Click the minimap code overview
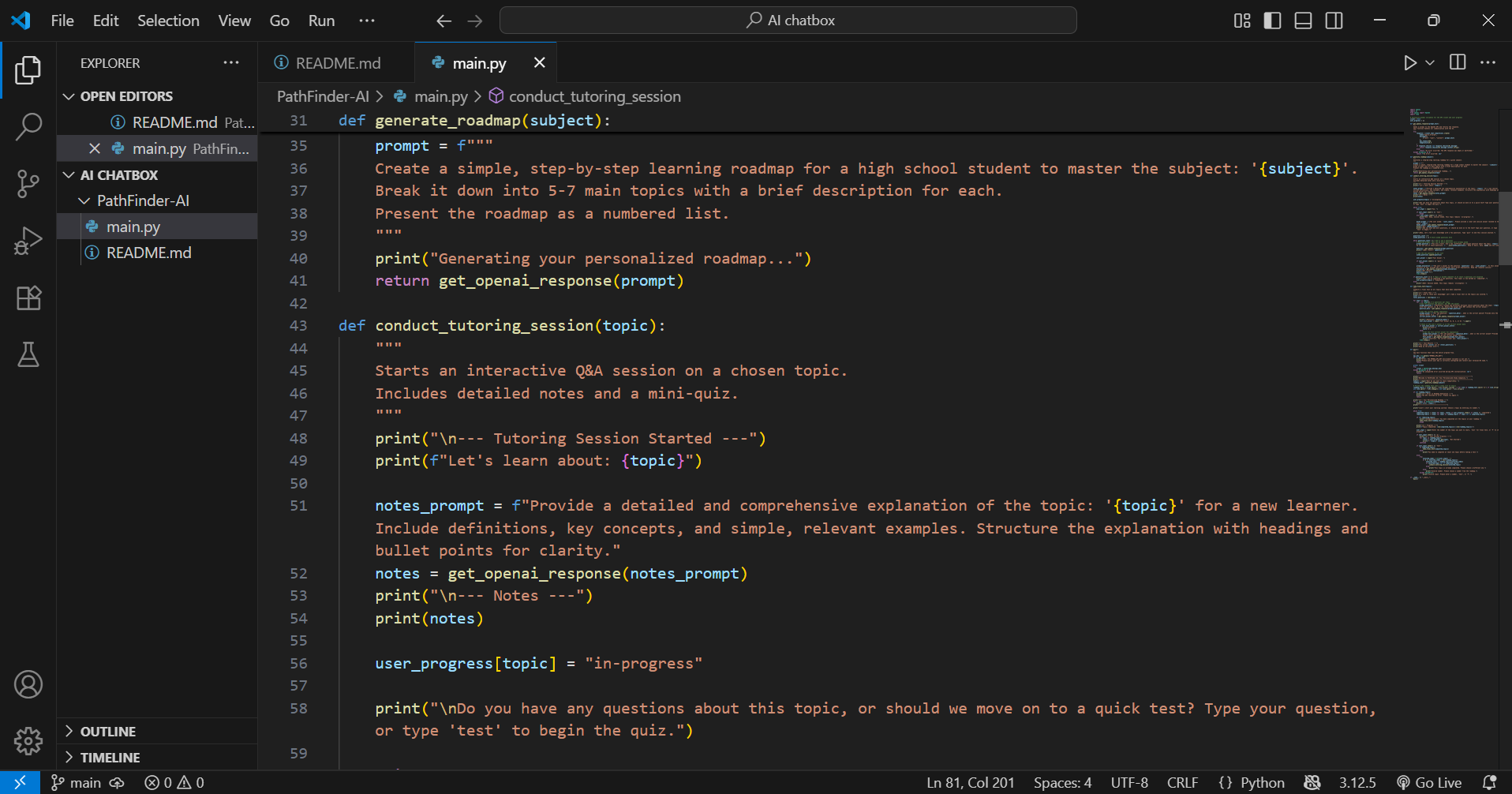Screen dimensions: 1512x794 [x=1454, y=294]
